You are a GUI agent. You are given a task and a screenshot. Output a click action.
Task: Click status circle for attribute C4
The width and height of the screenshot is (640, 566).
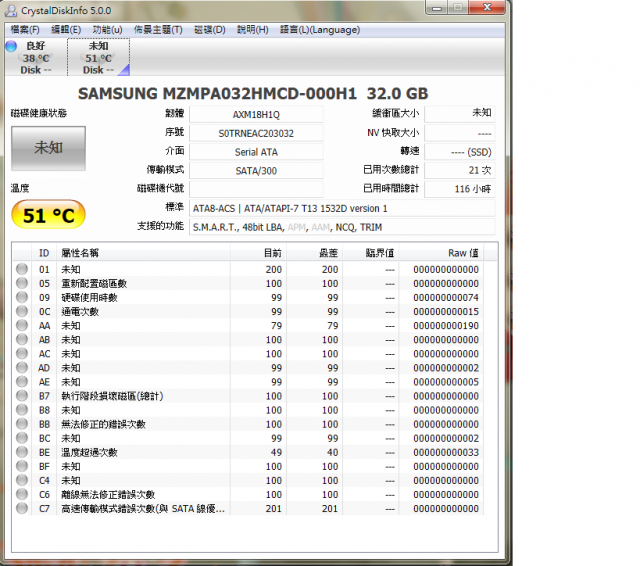pyautogui.click(x=22, y=480)
